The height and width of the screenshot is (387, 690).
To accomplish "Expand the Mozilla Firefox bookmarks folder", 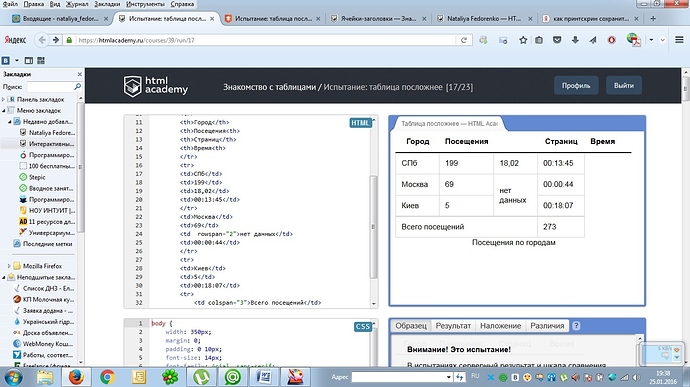I will pos(9,266).
